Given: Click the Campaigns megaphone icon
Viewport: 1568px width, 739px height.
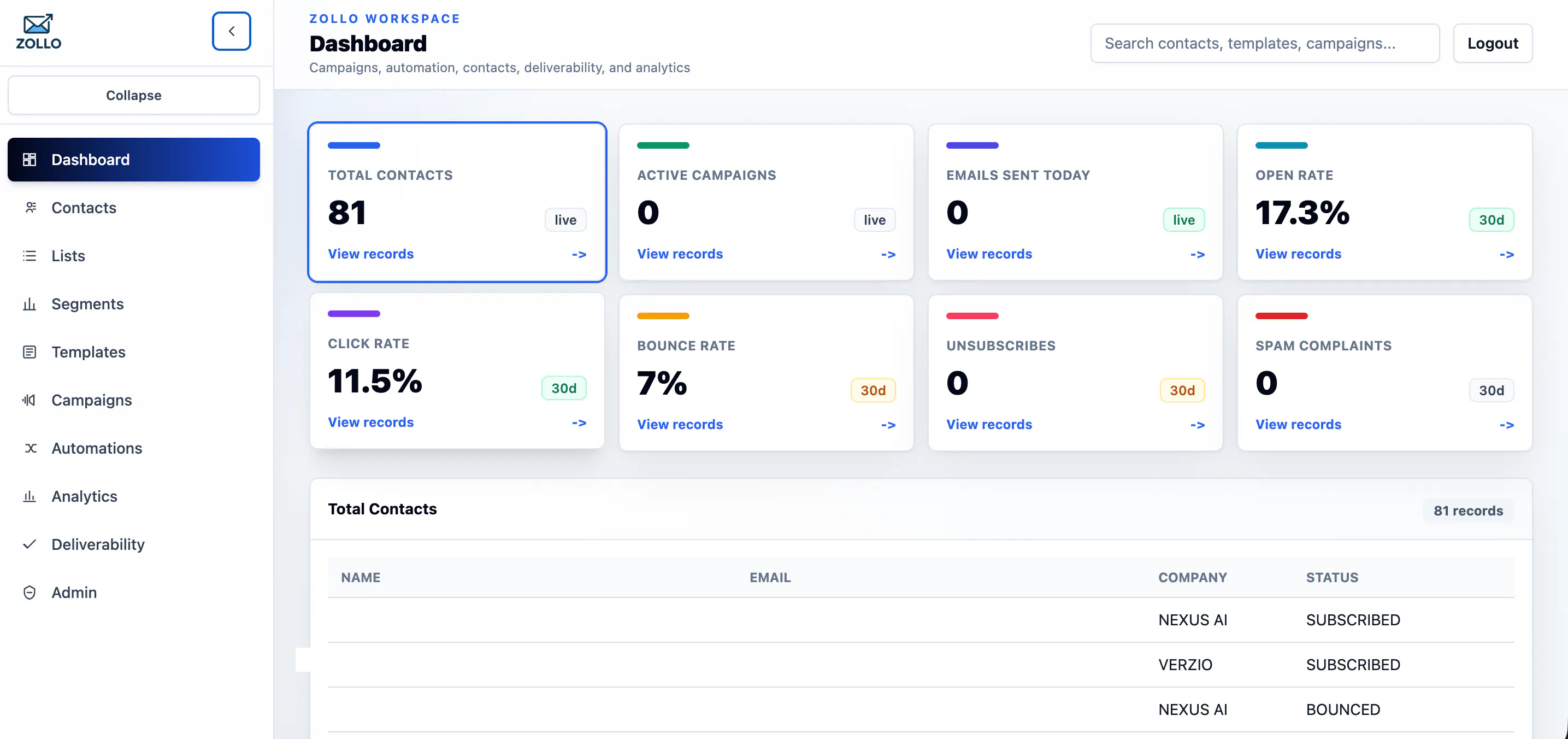Looking at the screenshot, I should click(x=29, y=400).
